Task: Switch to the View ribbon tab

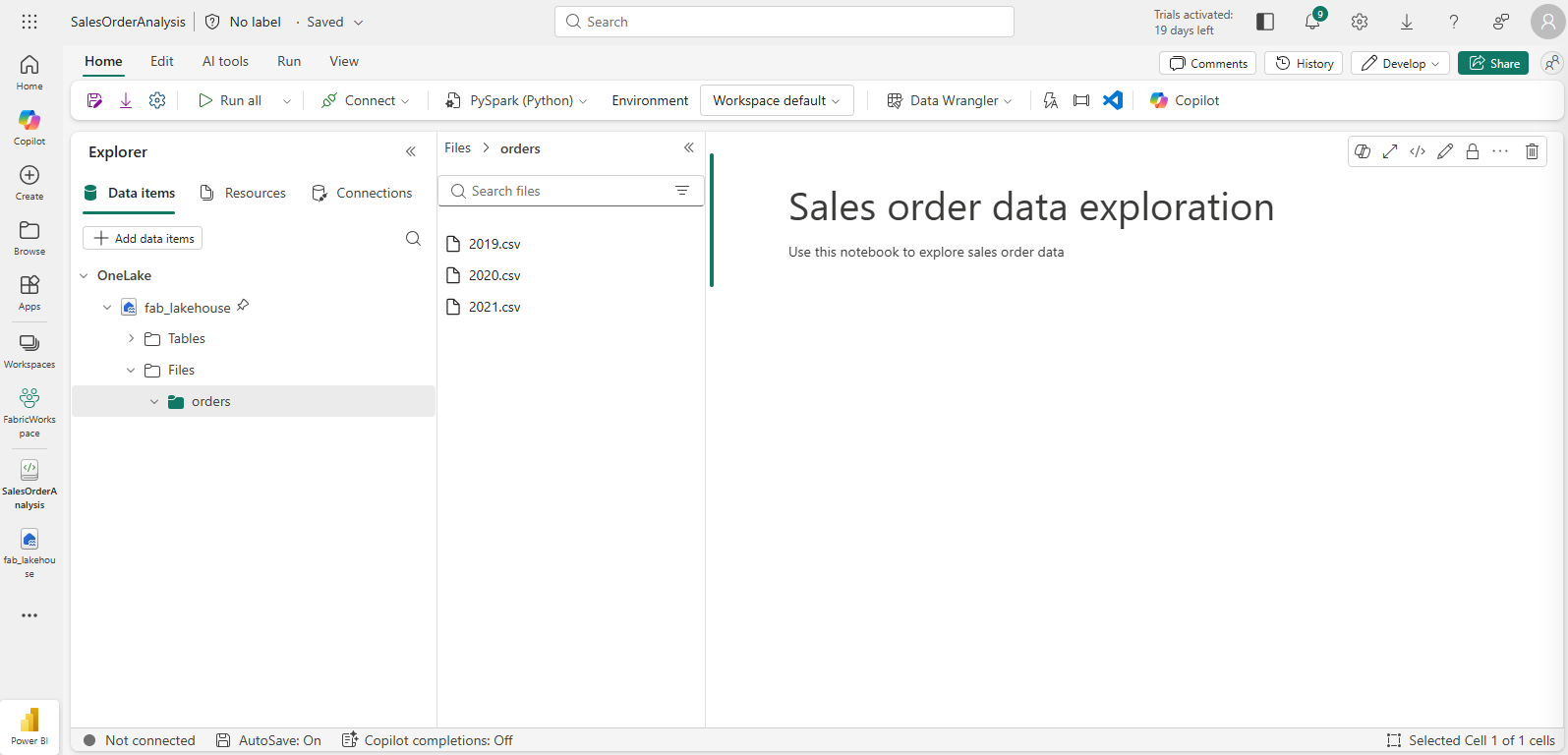Action: pos(344,61)
